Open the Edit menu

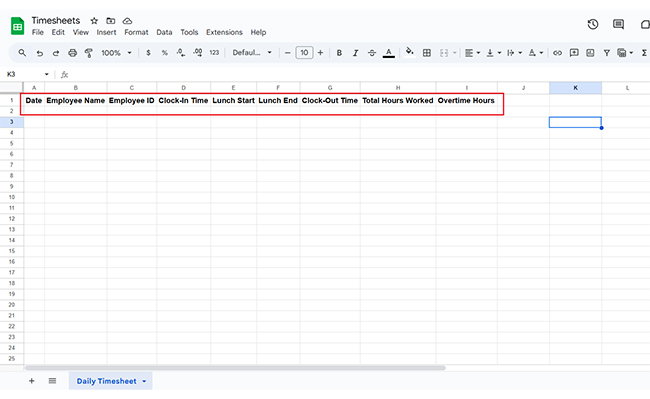tap(58, 32)
